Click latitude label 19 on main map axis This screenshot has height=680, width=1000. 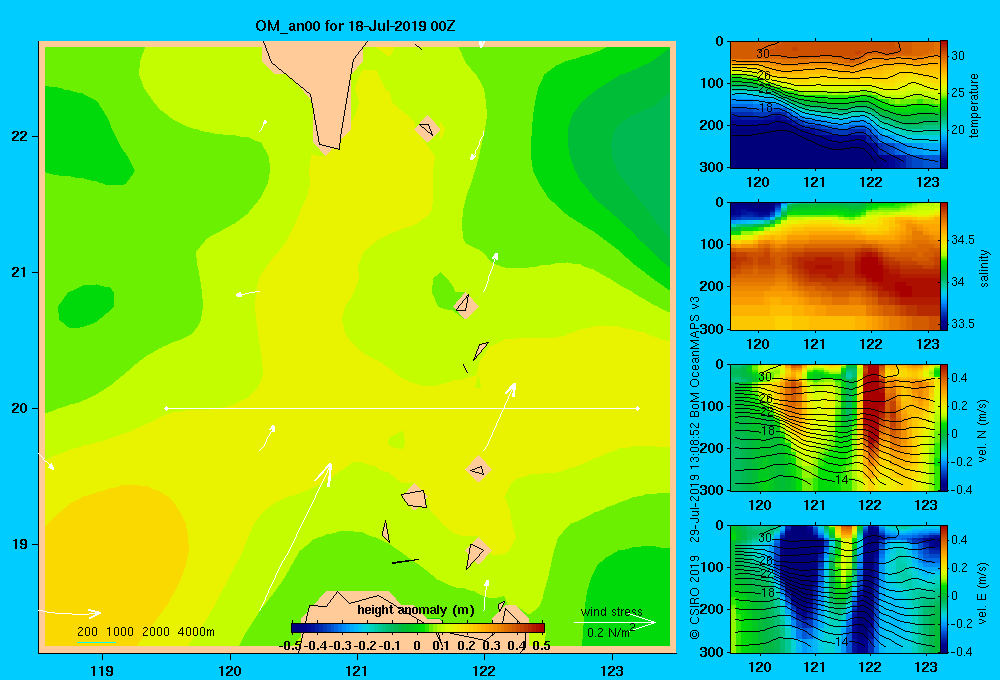pyautogui.click(x=19, y=544)
